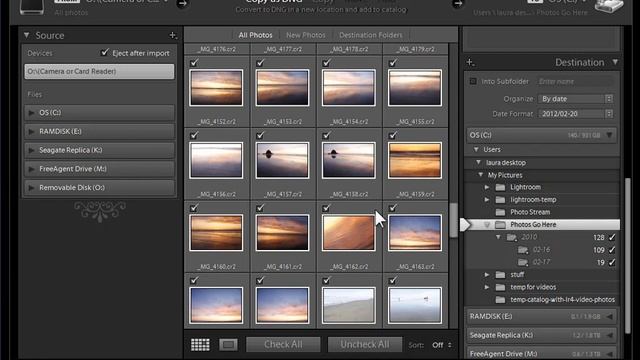This screenshot has height=360, width=640.
Task: Click the temp-catalog-with-lr4-video-photos folder icon
Action: pos(500,300)
